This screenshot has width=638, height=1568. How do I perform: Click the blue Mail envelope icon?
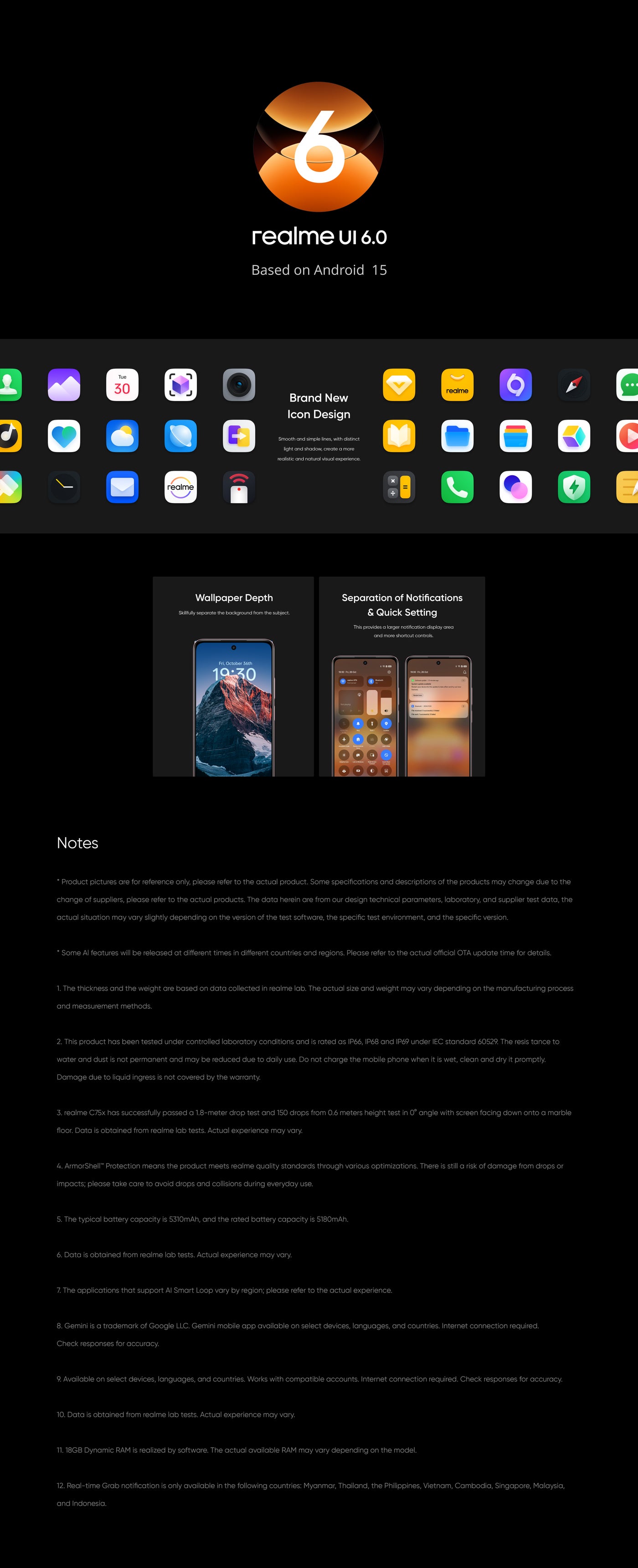123,487
